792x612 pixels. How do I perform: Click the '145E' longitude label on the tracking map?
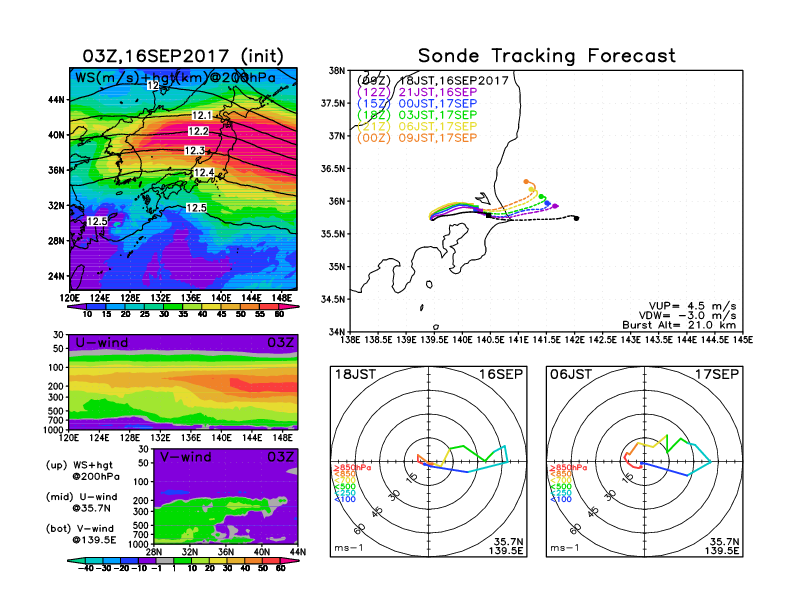point(742,340)
